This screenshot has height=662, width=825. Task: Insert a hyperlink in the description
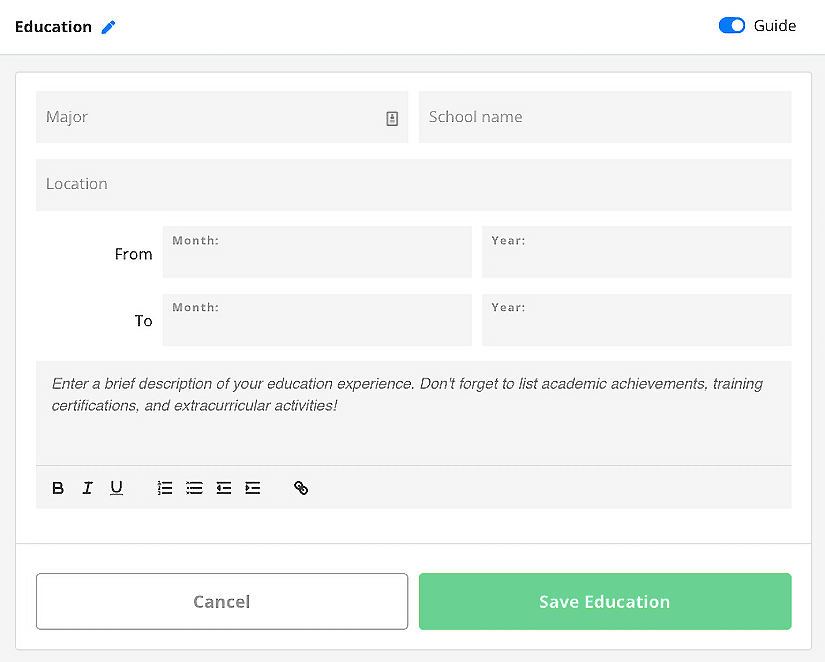click(x=301, y=488)
